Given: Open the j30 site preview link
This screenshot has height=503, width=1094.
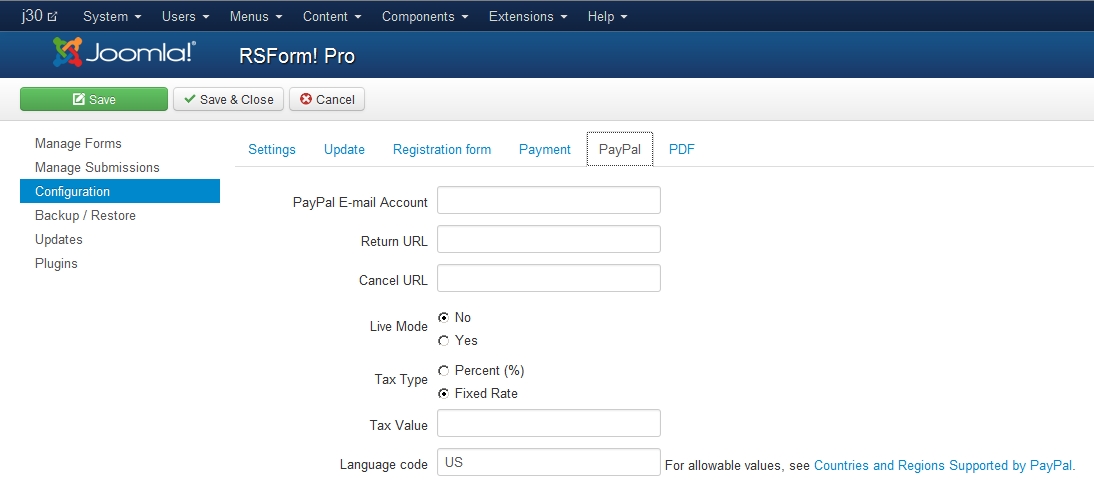Looking at the screenshot, I should [x=40, y=16].
